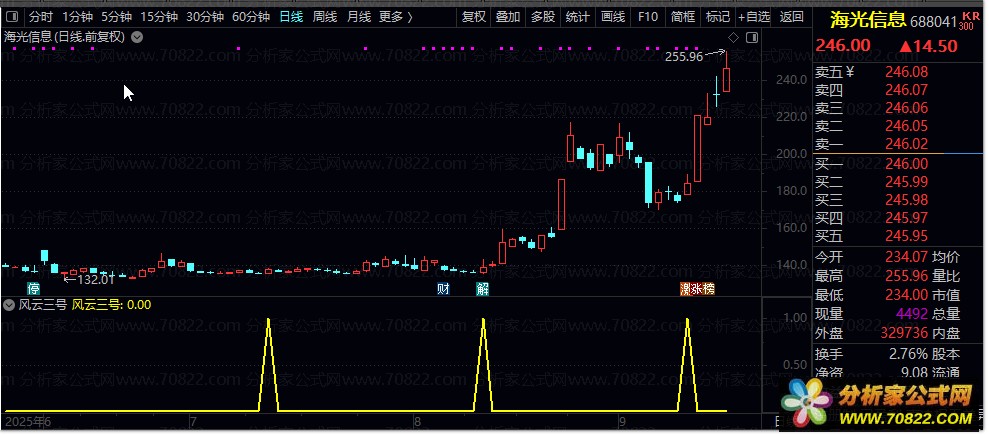Image resolution: width=989 pixels, height=435 pixels.
Task: Click the current price 246.00 heading
Action: [843, 45]
